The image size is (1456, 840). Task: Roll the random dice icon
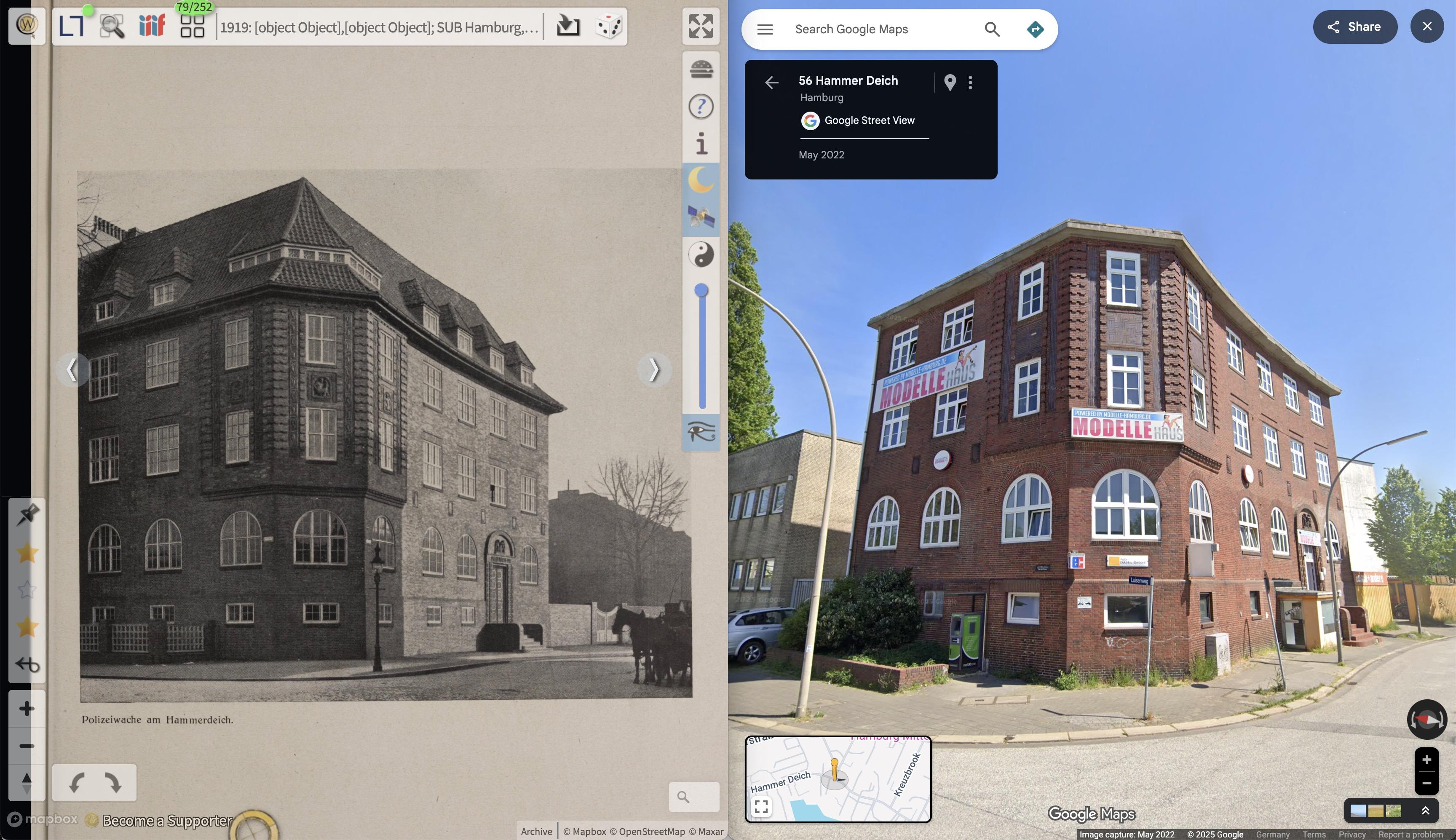(x=609, y=27)
